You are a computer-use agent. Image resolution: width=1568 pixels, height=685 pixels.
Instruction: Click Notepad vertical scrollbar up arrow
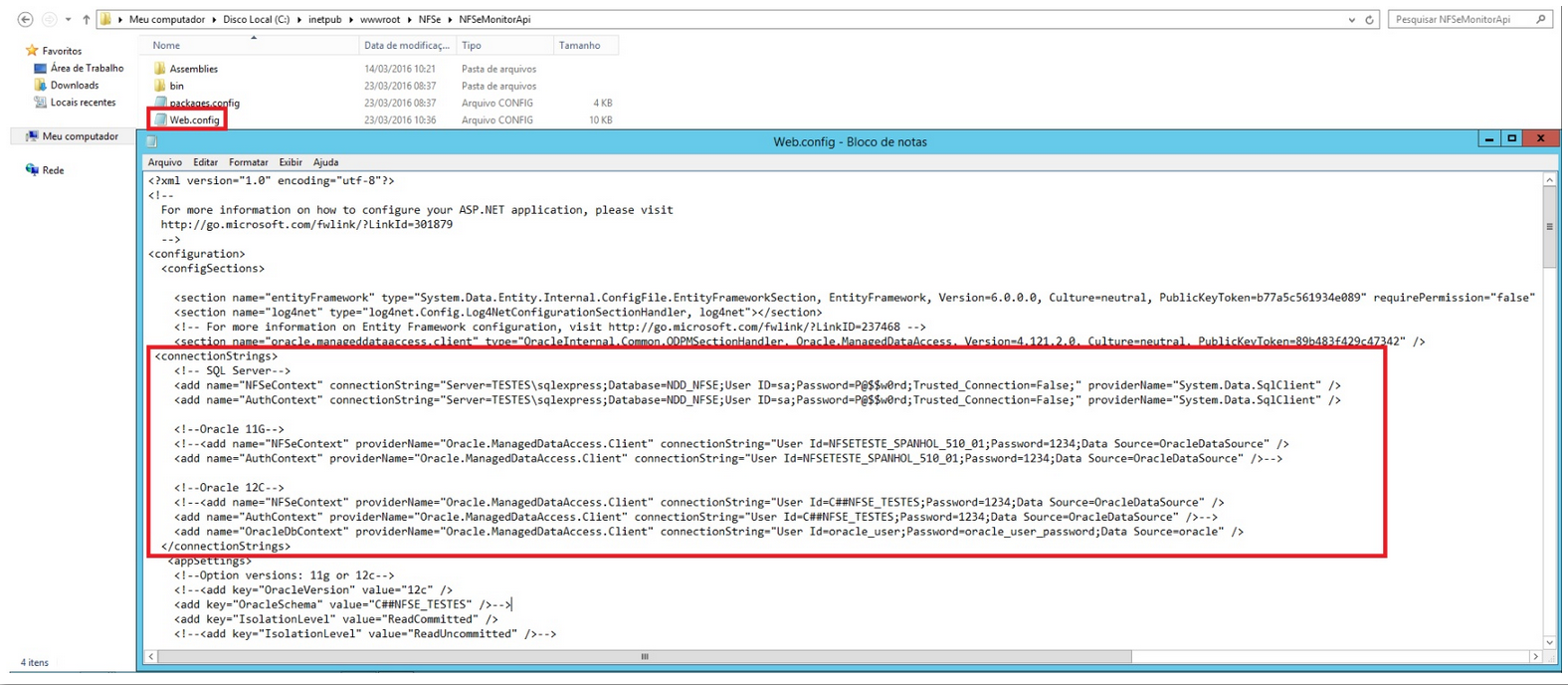tap(1549, 180)
